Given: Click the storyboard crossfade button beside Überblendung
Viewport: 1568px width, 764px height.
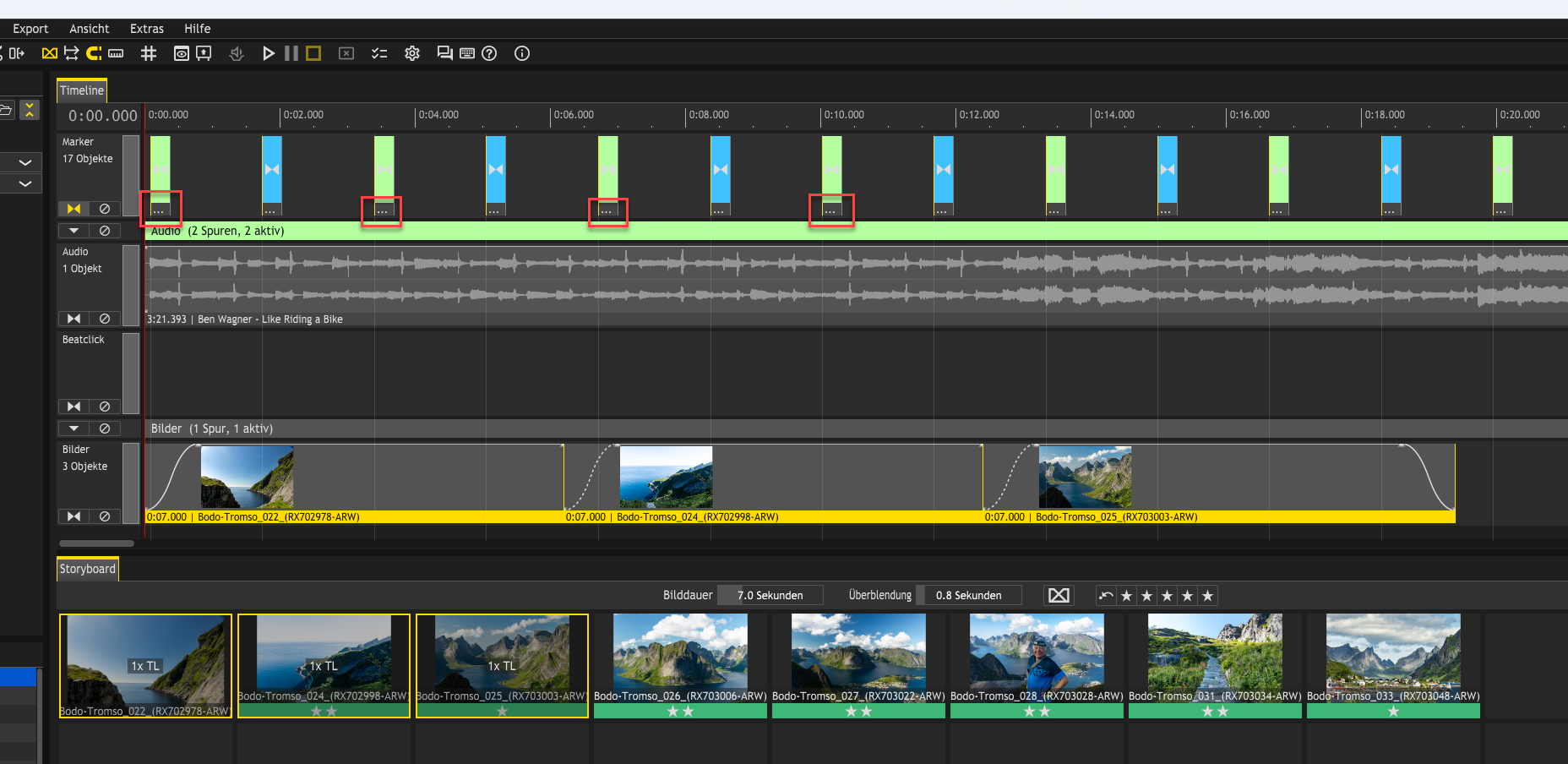Looking at the screenshot, I should coord(1059,595).
